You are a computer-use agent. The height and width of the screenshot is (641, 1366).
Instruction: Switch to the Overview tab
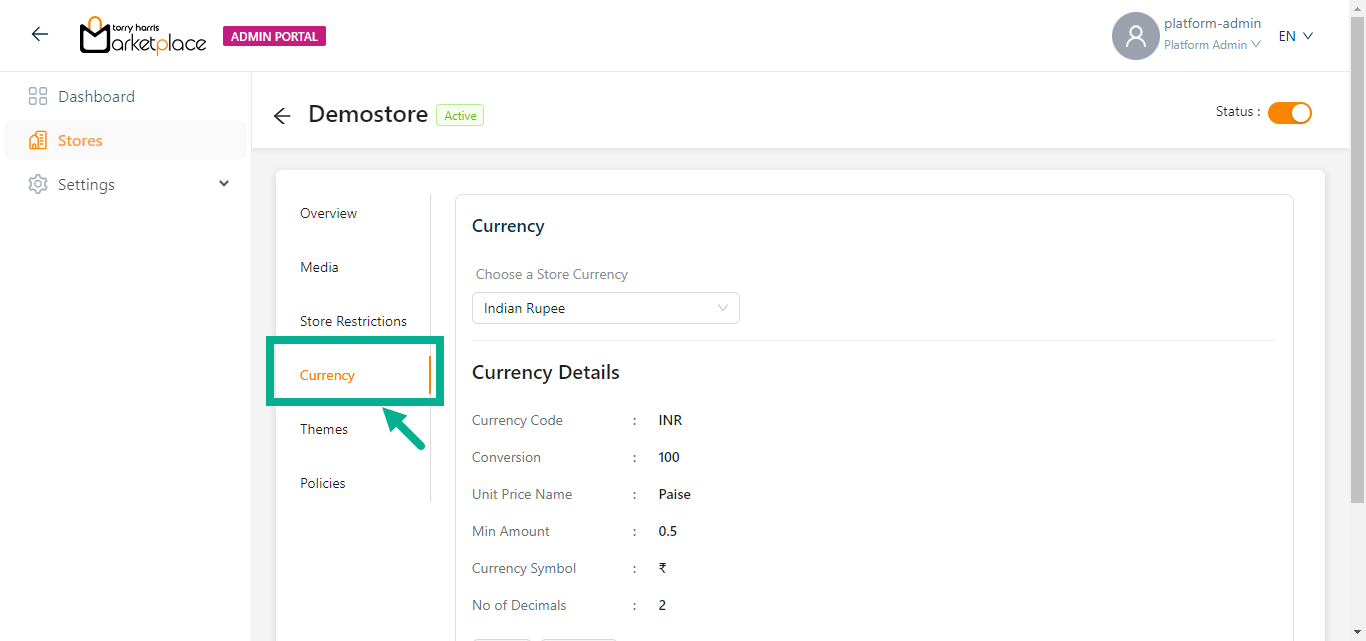[328, 213]
